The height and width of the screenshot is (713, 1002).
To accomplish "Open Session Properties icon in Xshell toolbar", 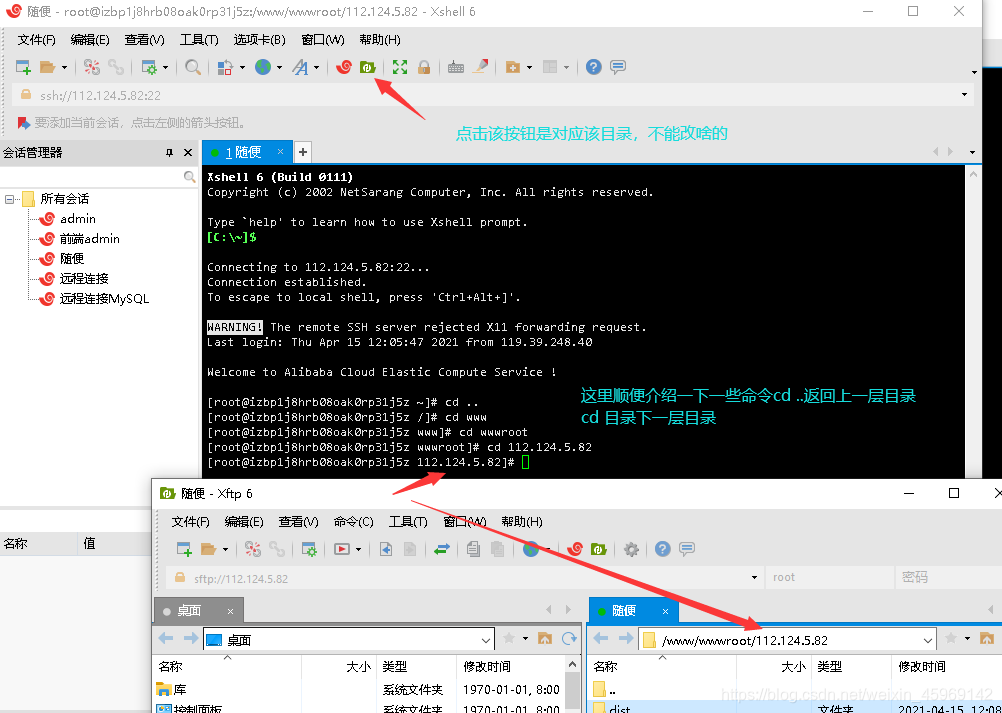I will click(x=149, y=67).
